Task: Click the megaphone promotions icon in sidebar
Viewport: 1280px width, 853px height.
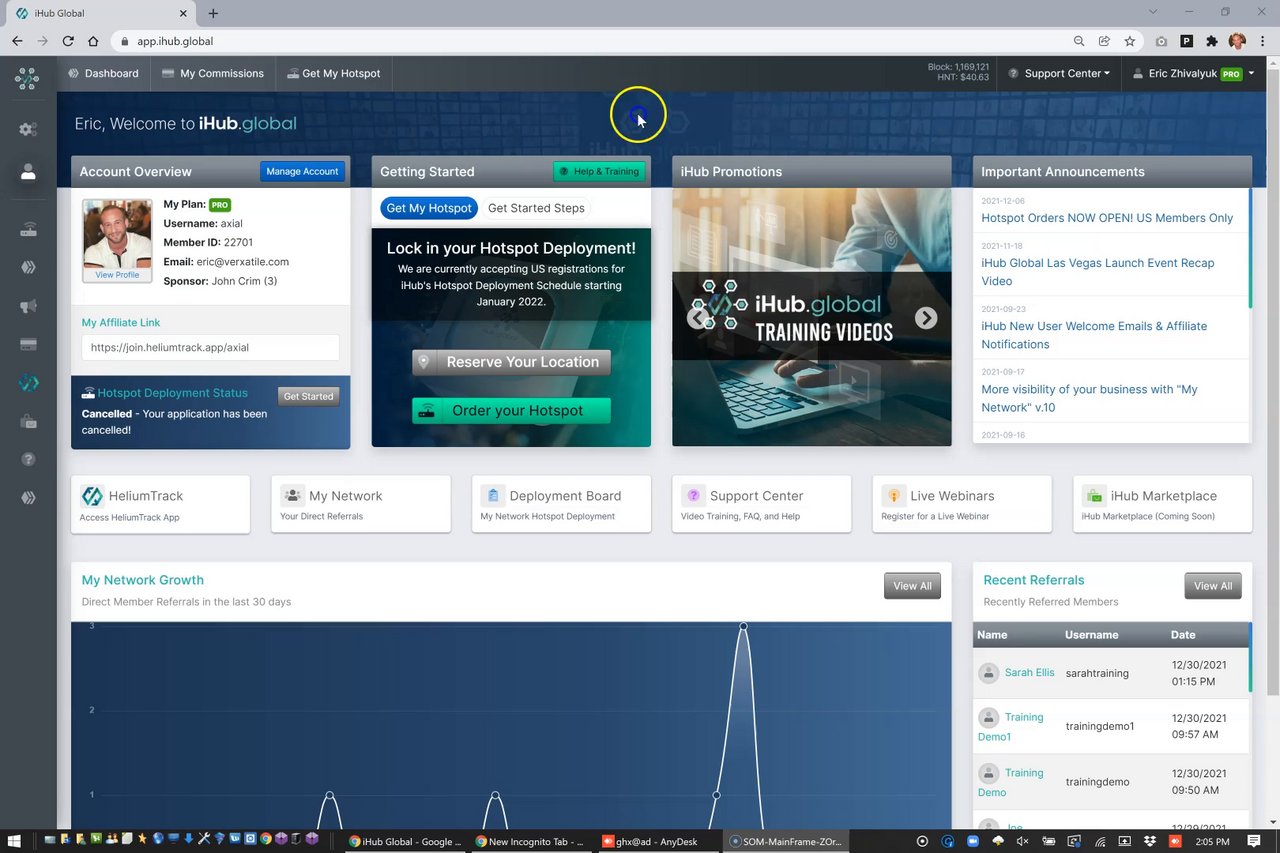Action: (x=28, y=306)
